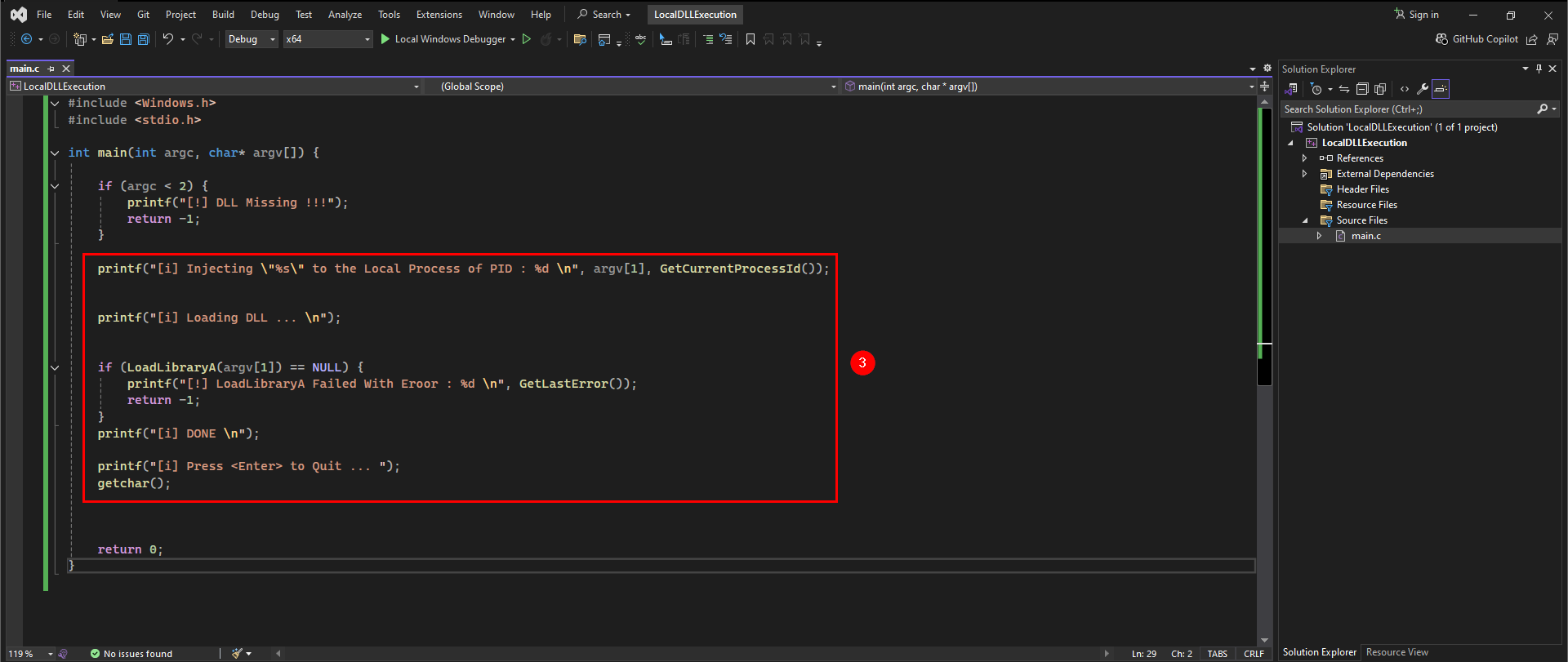Toggle Pending Changes Filter clock icon
Image resolution: width=1568 pixels, height=662 pixels.
pyautogui.click(x=1316, y=89)
